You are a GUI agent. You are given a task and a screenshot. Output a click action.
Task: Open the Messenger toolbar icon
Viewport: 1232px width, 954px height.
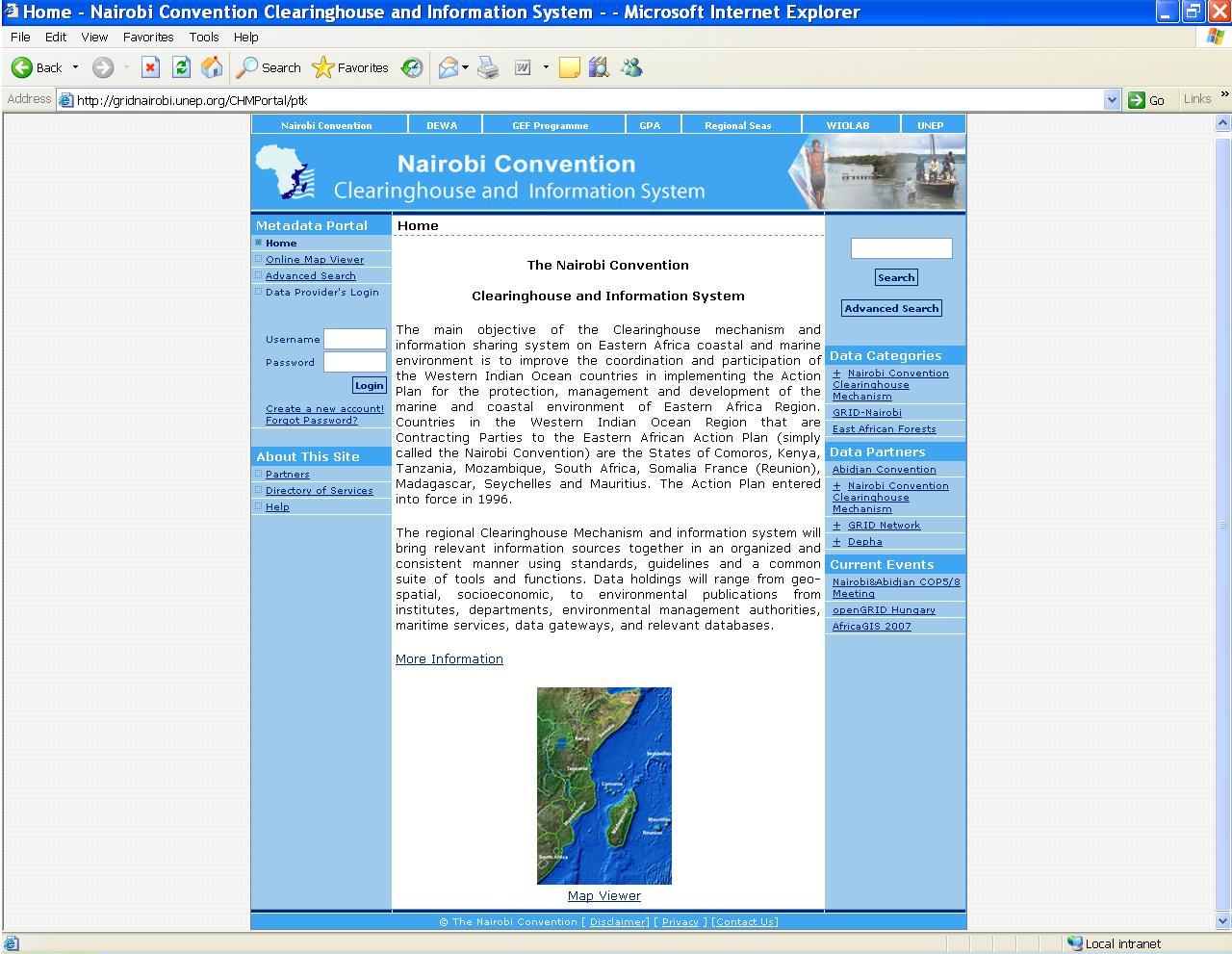[x=631, y=67]
